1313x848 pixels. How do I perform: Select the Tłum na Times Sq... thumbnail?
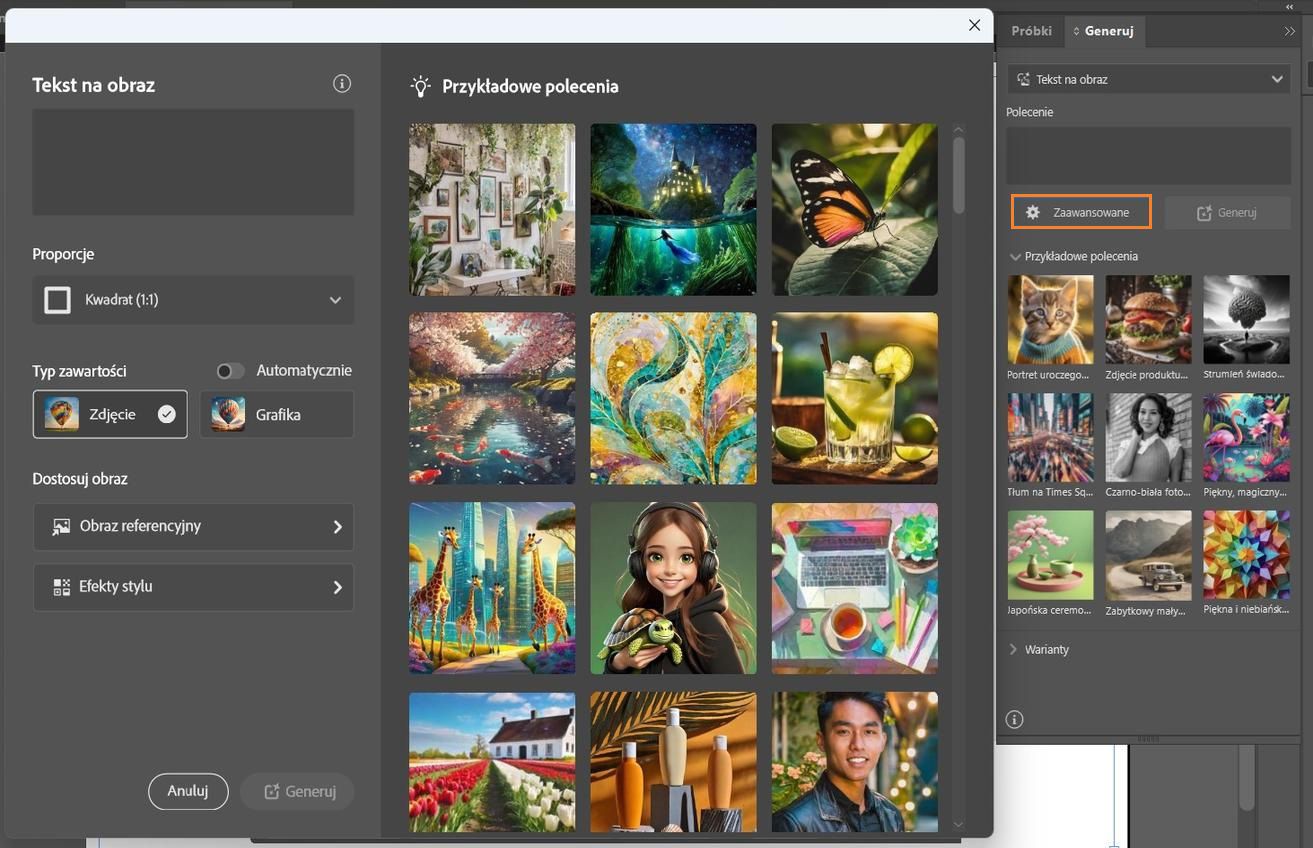(1050, 438)
